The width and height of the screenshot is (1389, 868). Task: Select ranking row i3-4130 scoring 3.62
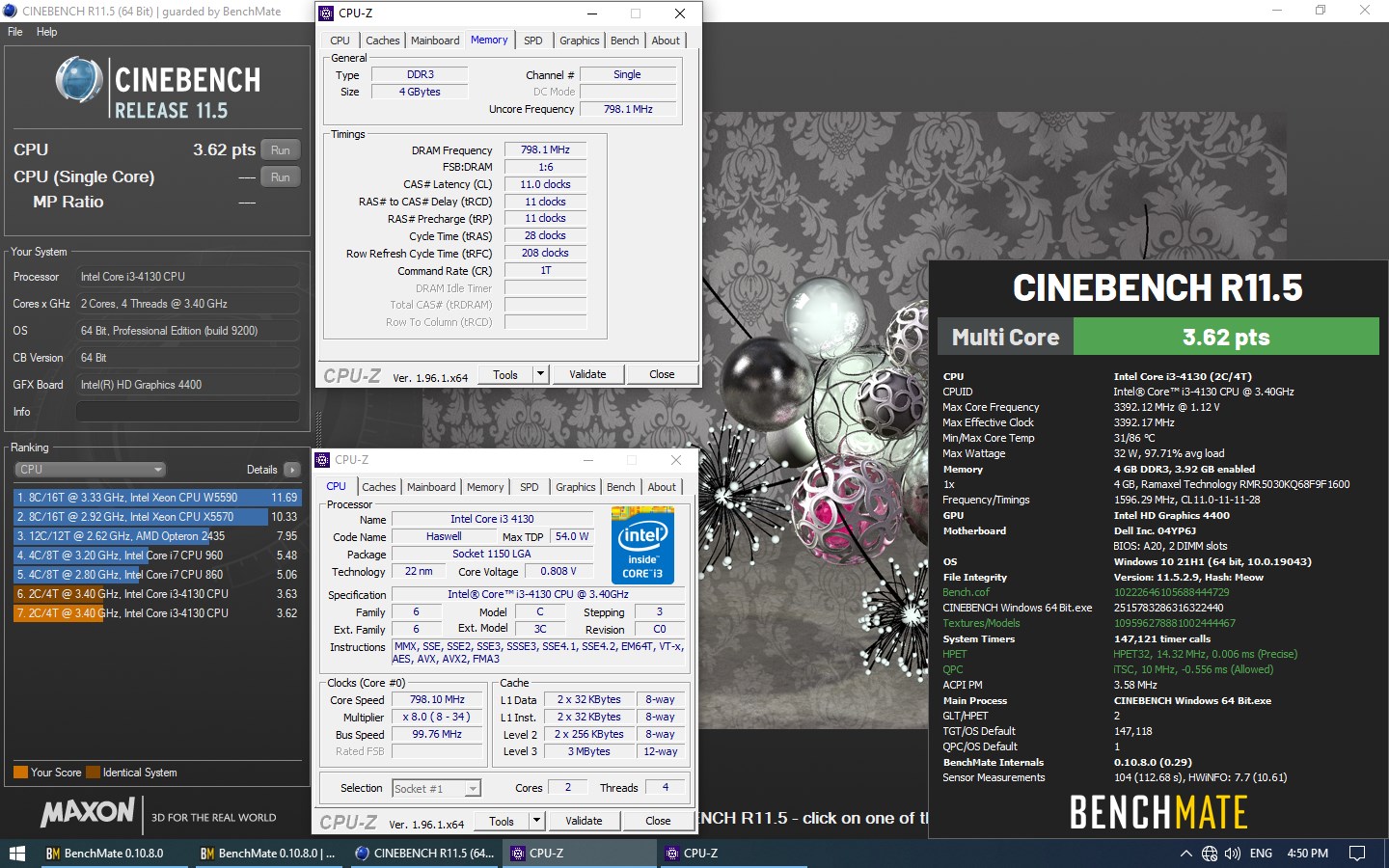tap(157, 613)
